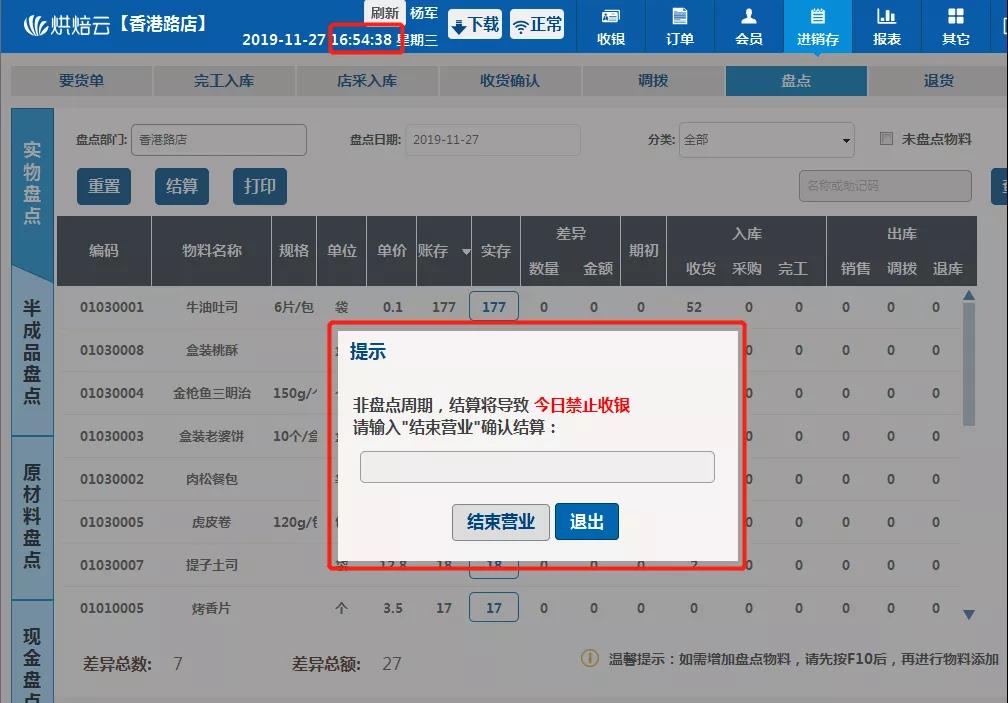Image resolution: width=1008 pixels, height=703 pixels.
Task: Click the 结束营业 confirm button
Action: [x=500, y=521]
